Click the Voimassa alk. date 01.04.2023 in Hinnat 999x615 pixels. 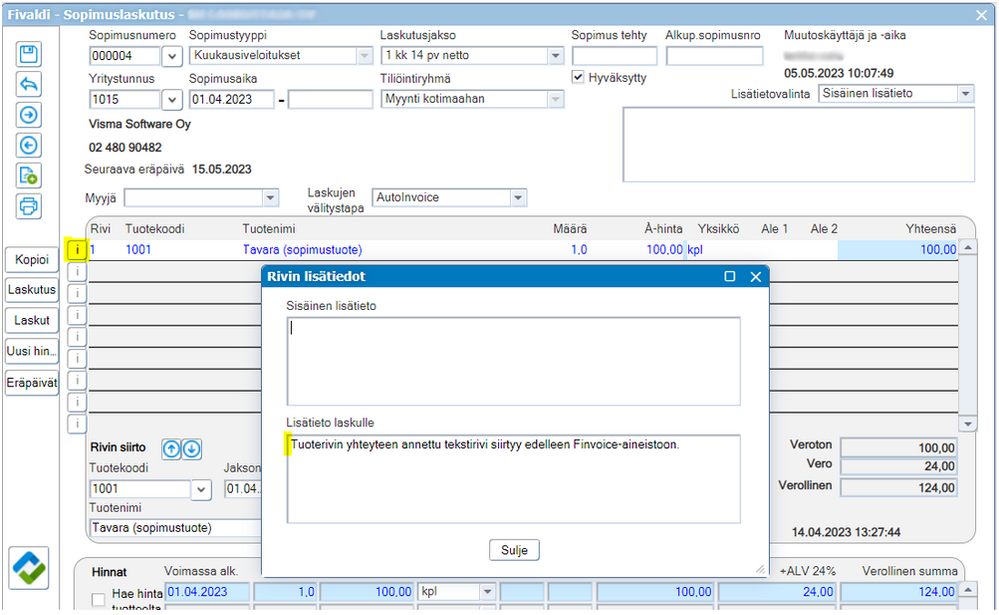(x=207, y=592)
